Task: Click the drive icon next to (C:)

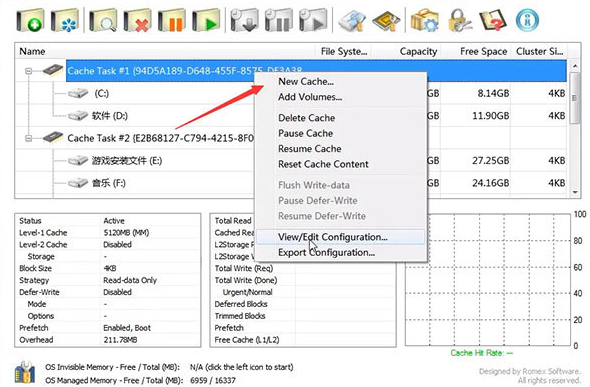Action: click(78, 93)
